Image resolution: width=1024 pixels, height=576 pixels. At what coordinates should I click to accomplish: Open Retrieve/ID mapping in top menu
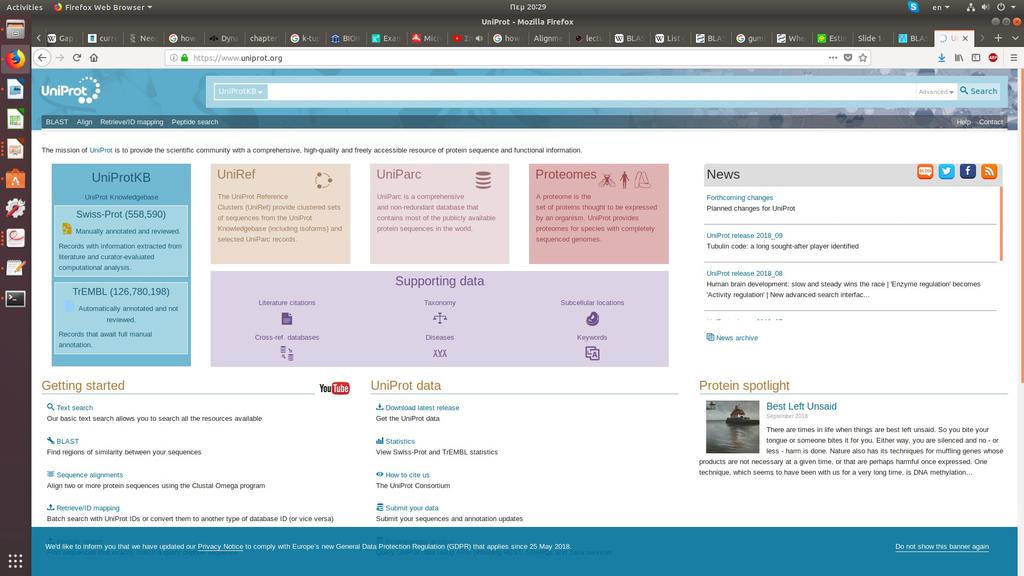pyautogui.click(x=131, y=122)
